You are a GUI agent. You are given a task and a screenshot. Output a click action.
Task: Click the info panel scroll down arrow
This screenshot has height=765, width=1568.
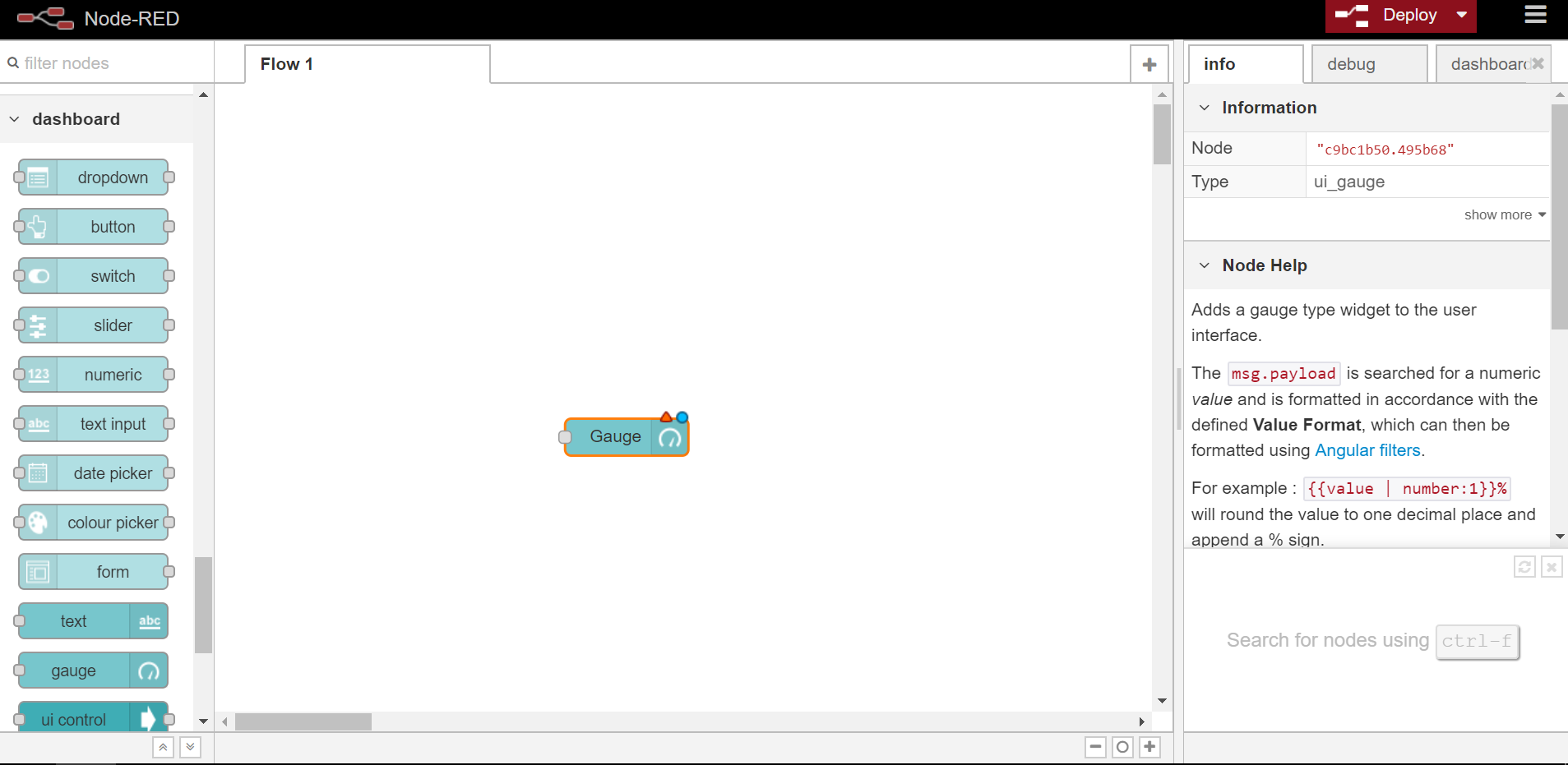pos(1560,537)
